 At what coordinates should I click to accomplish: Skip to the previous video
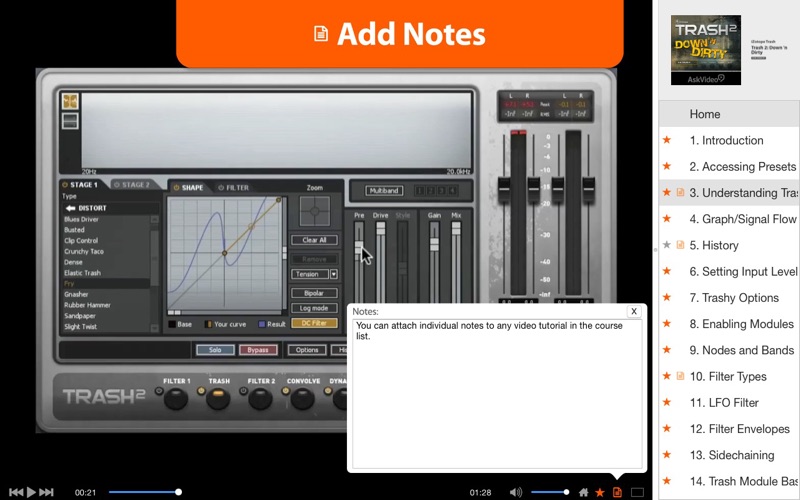[x=16, y=492]
